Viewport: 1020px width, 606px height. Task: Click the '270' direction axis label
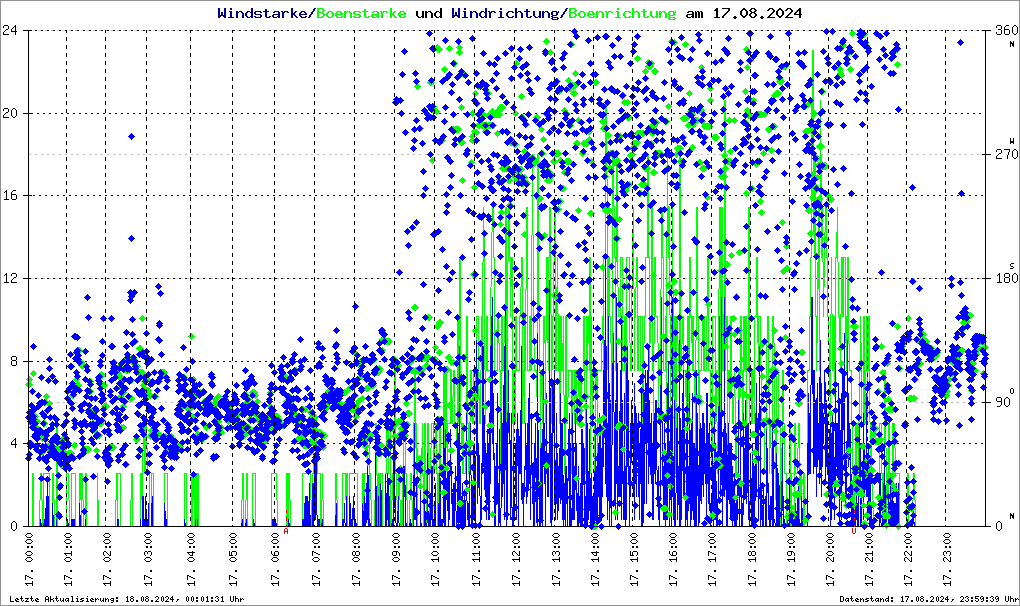coord(1006,154)
